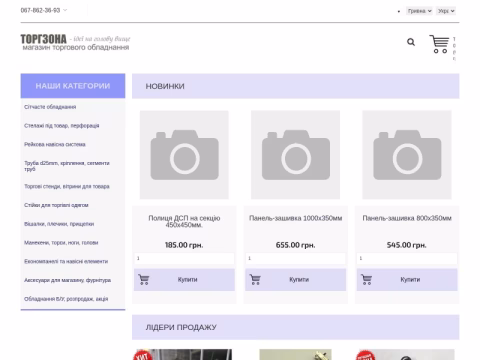The image size is (480, 360).
Task: Open the middle bestseller product thumbnail
Action: (x=296, y=354)
